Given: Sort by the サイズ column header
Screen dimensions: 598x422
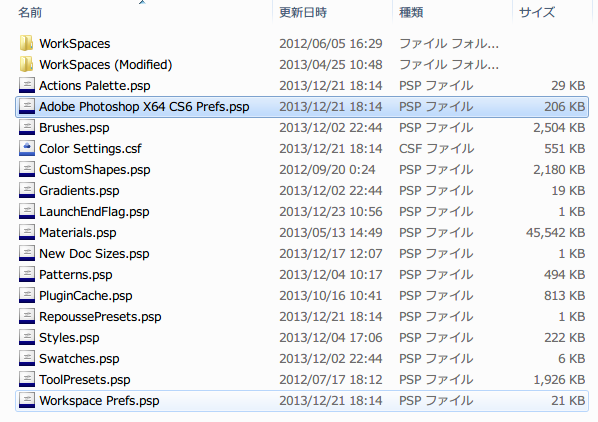Looking at the screenshot, I should point(537,13).
